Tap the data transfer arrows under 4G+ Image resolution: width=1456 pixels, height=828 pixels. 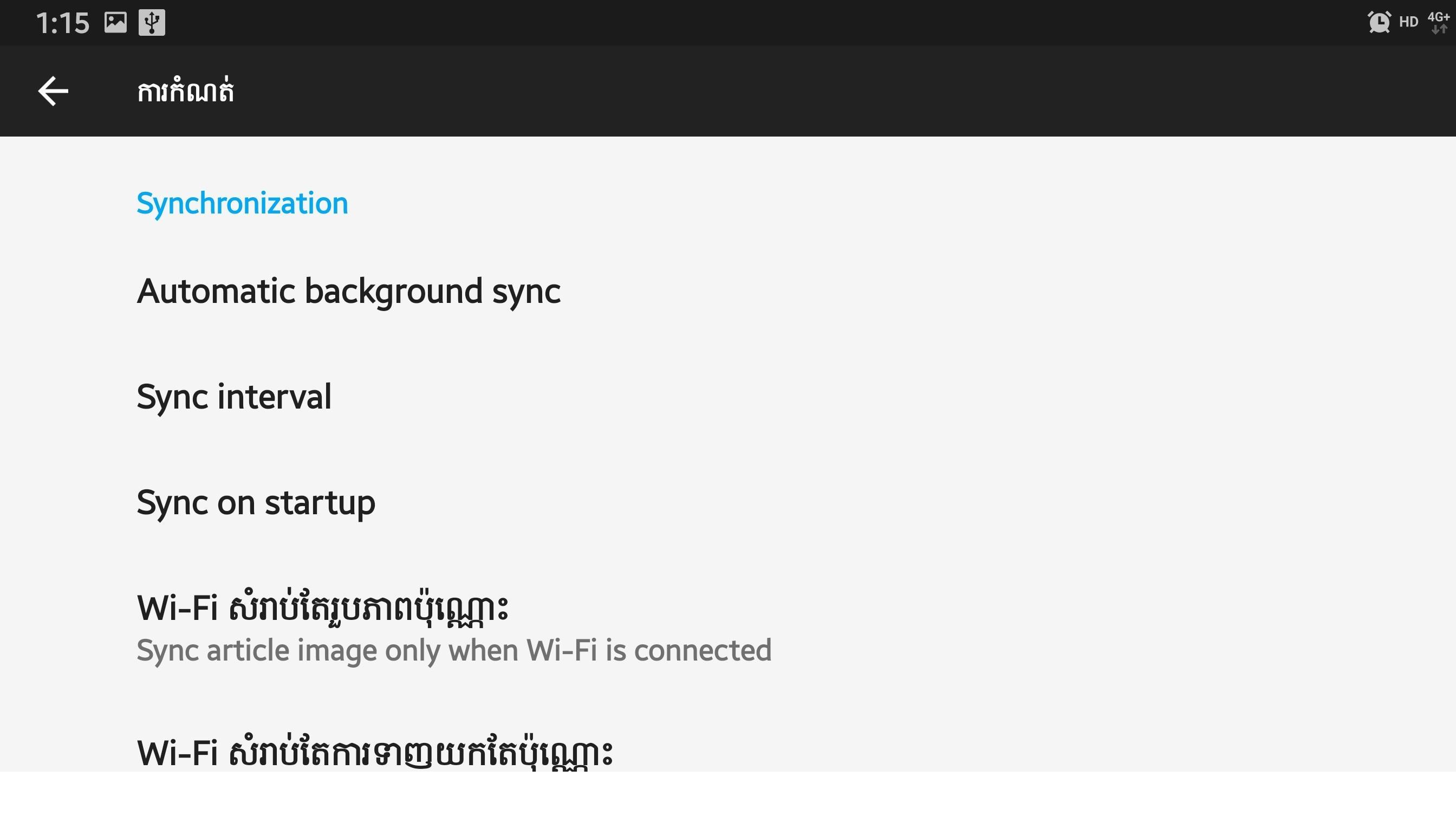pyautogui.click(x=1439, y=30)
